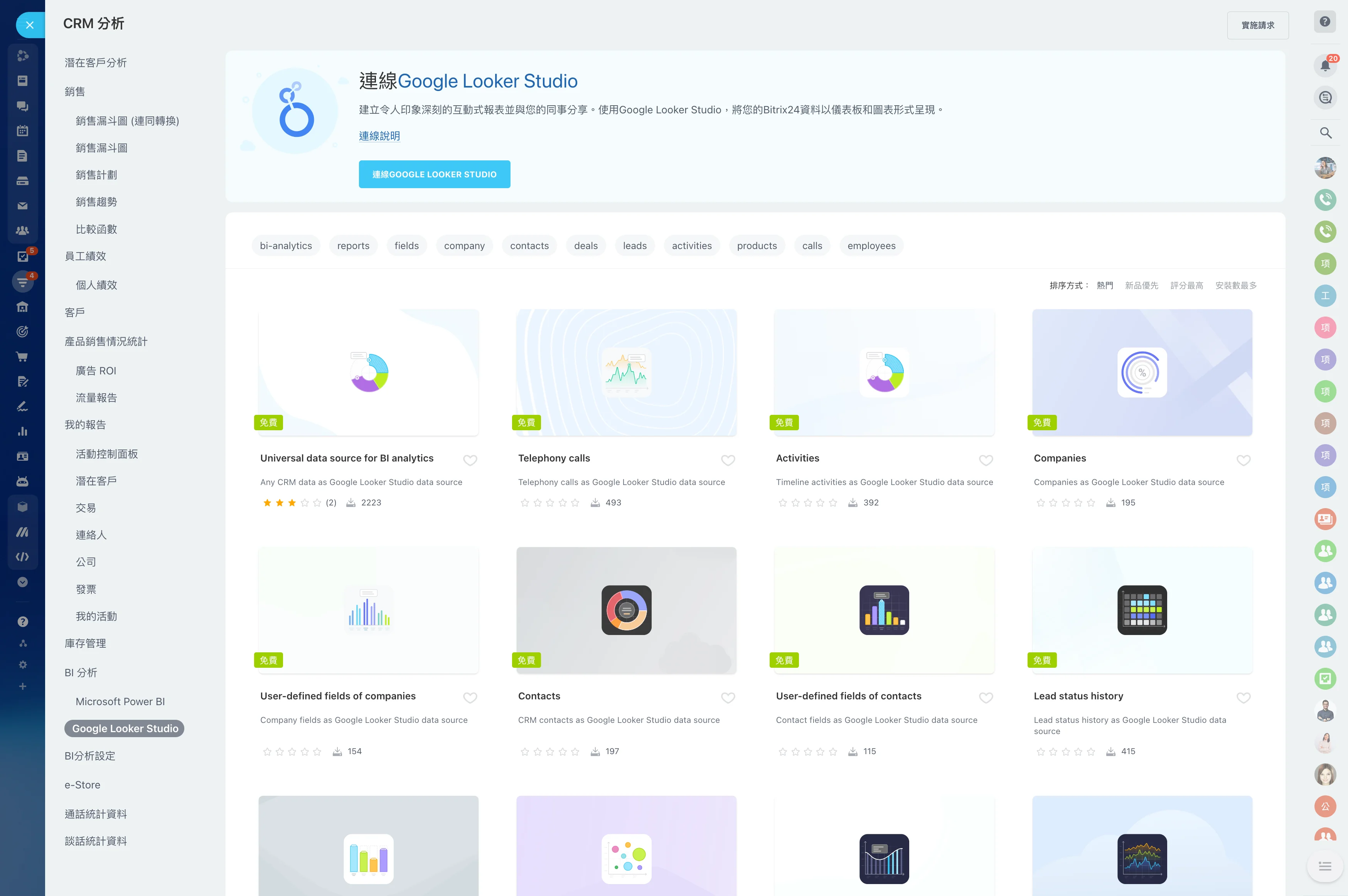Viewport: 1348px width, 896px height.
Task: Click the help question mark icon
Action: coord(1324,22)
